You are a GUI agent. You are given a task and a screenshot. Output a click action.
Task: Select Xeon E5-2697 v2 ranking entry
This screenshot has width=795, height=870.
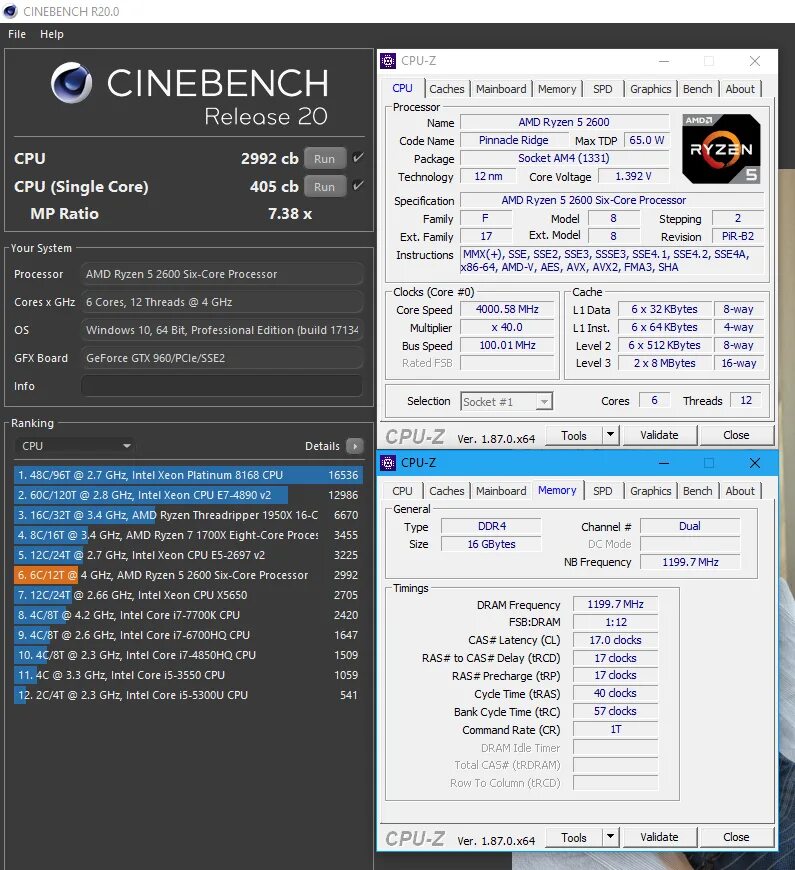tap(188, 555)
